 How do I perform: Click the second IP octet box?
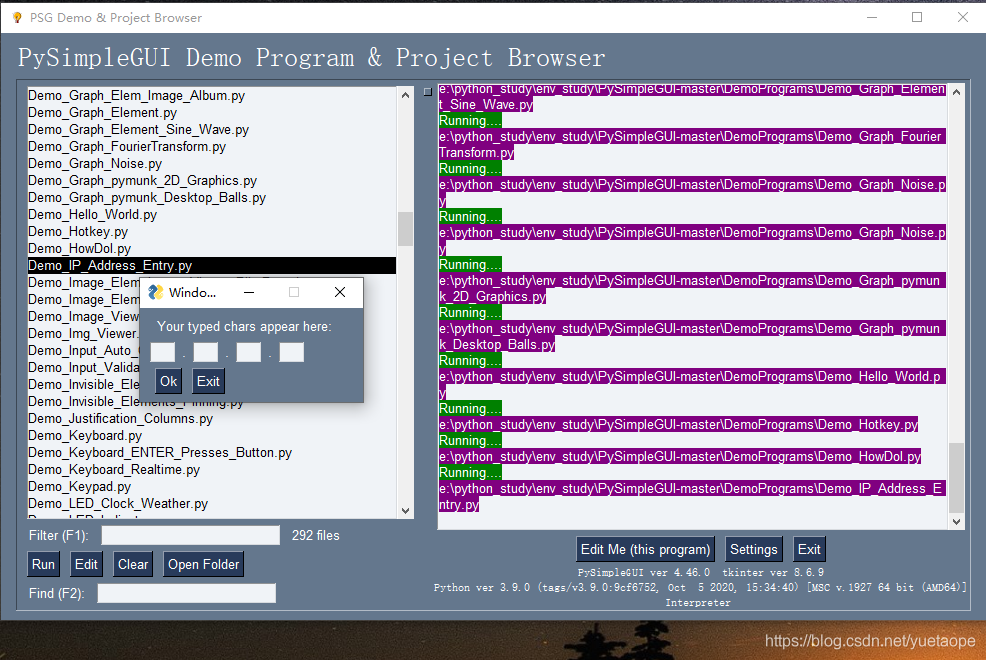206,352
